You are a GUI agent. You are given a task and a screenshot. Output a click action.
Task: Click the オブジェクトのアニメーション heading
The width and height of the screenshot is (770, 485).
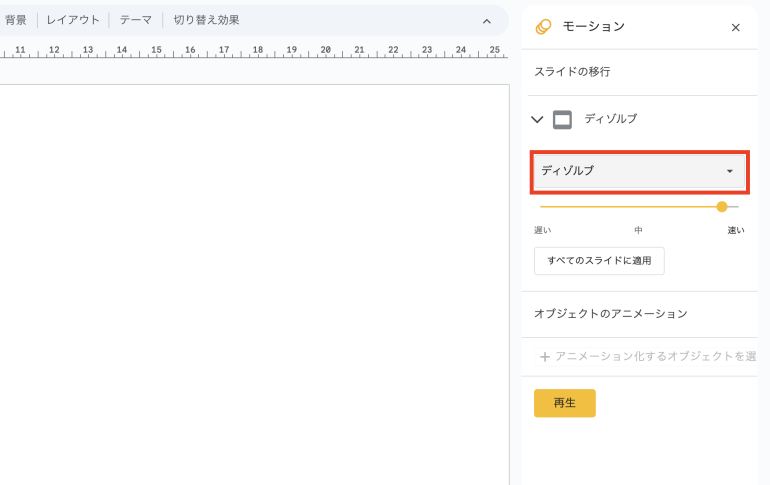click(610, 314)
